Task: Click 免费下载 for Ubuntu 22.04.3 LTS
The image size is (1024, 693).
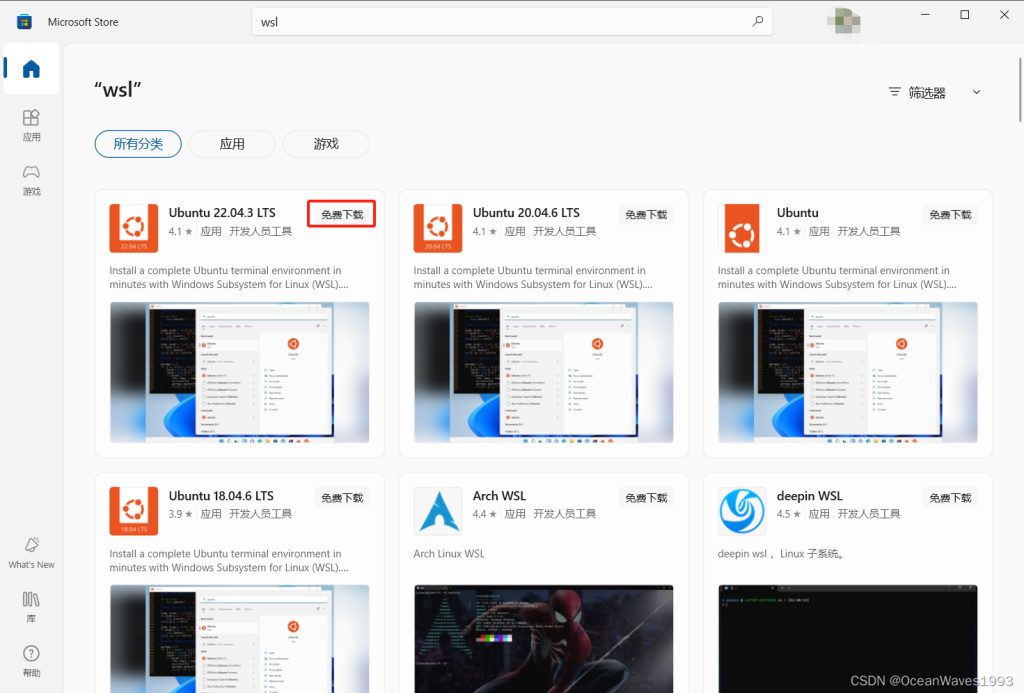Action: pos(342,214)
